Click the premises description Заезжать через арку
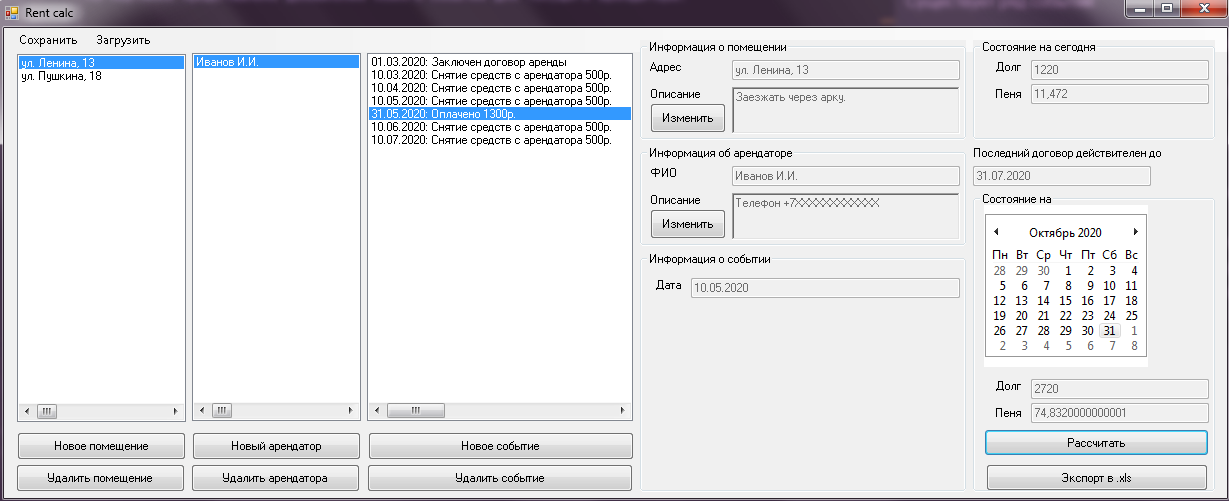 point(845,110)
